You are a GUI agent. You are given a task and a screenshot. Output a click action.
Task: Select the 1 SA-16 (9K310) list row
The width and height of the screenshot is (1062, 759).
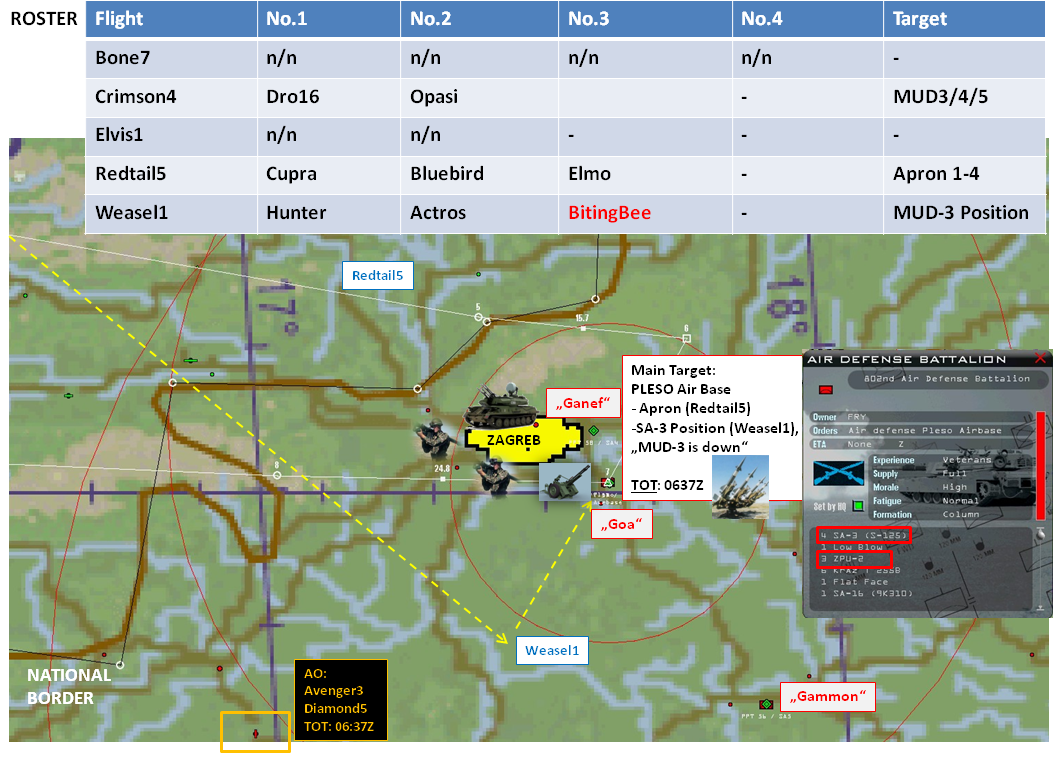tap(866, 593)
